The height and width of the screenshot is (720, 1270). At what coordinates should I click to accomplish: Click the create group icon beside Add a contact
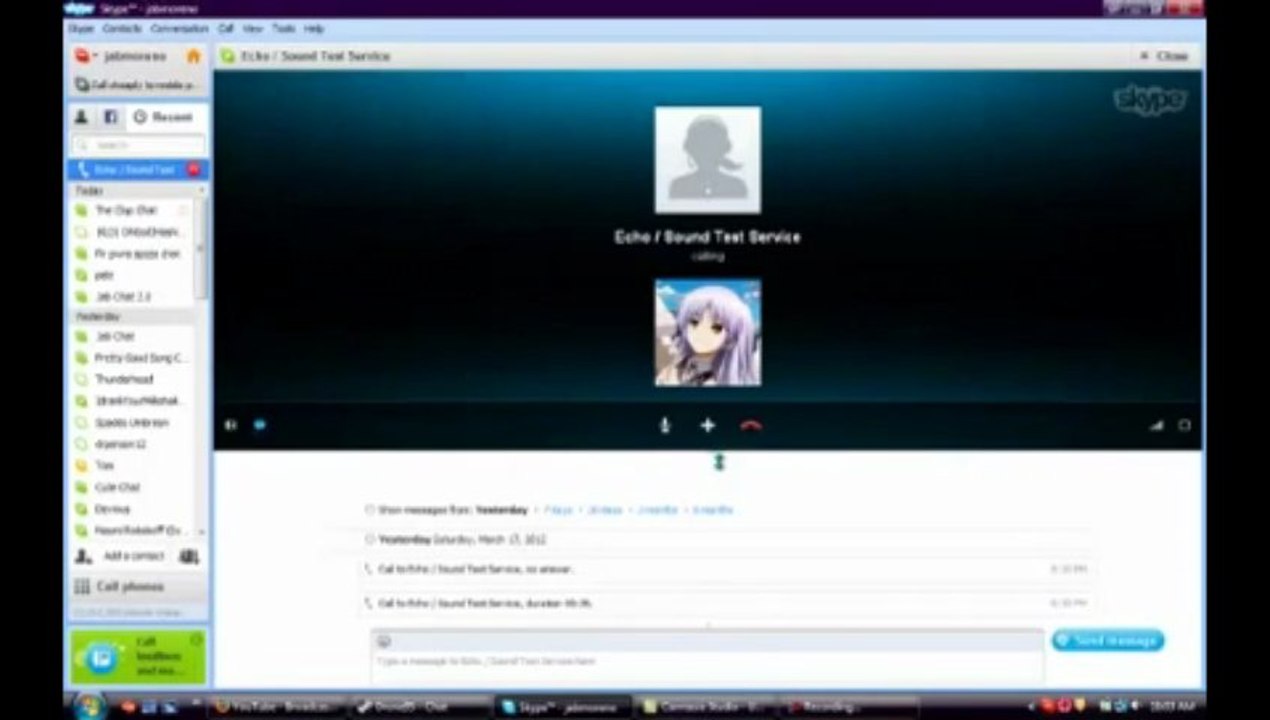click(x=189, y=556)
